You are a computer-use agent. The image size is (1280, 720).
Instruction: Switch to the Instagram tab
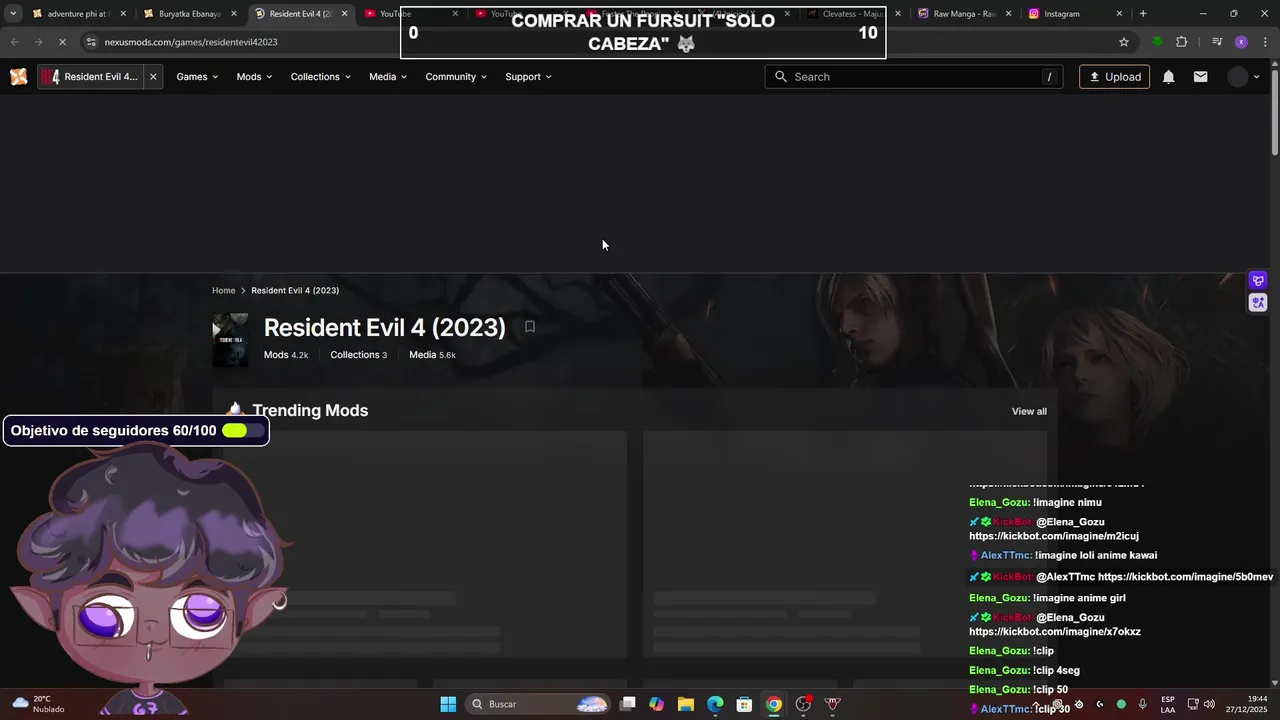(x=1074, y=14)
